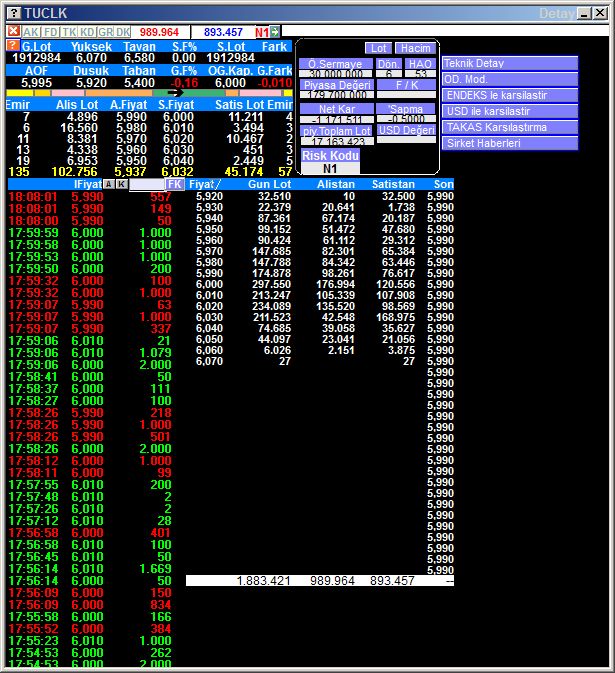The image size is (615, 673).
Task: Click the green arrow icon beside N1
Action: pos(275,32)
